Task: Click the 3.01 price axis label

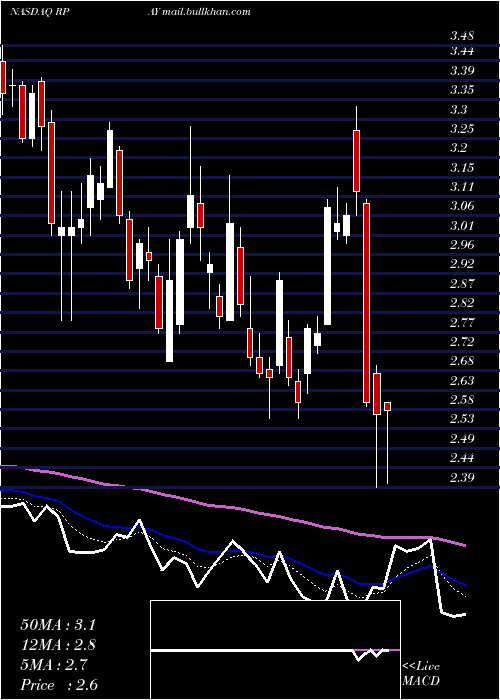Action: 462,226
